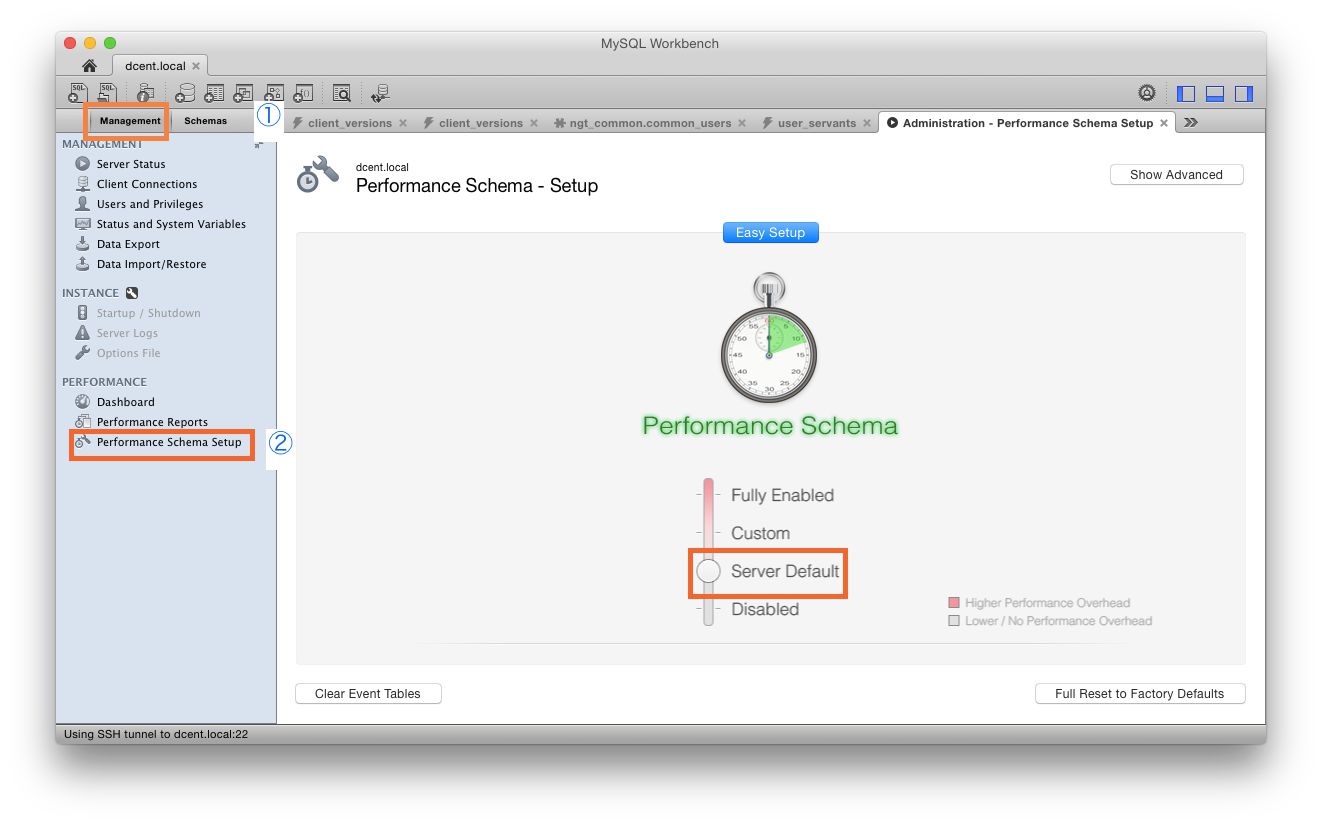
Task: Click the search table data icon
Action: (x=342, y=93)
